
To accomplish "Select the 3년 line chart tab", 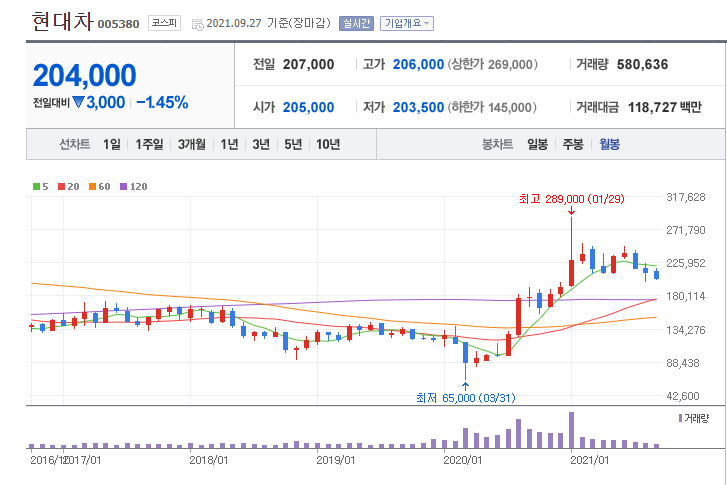I will point(261,144).
